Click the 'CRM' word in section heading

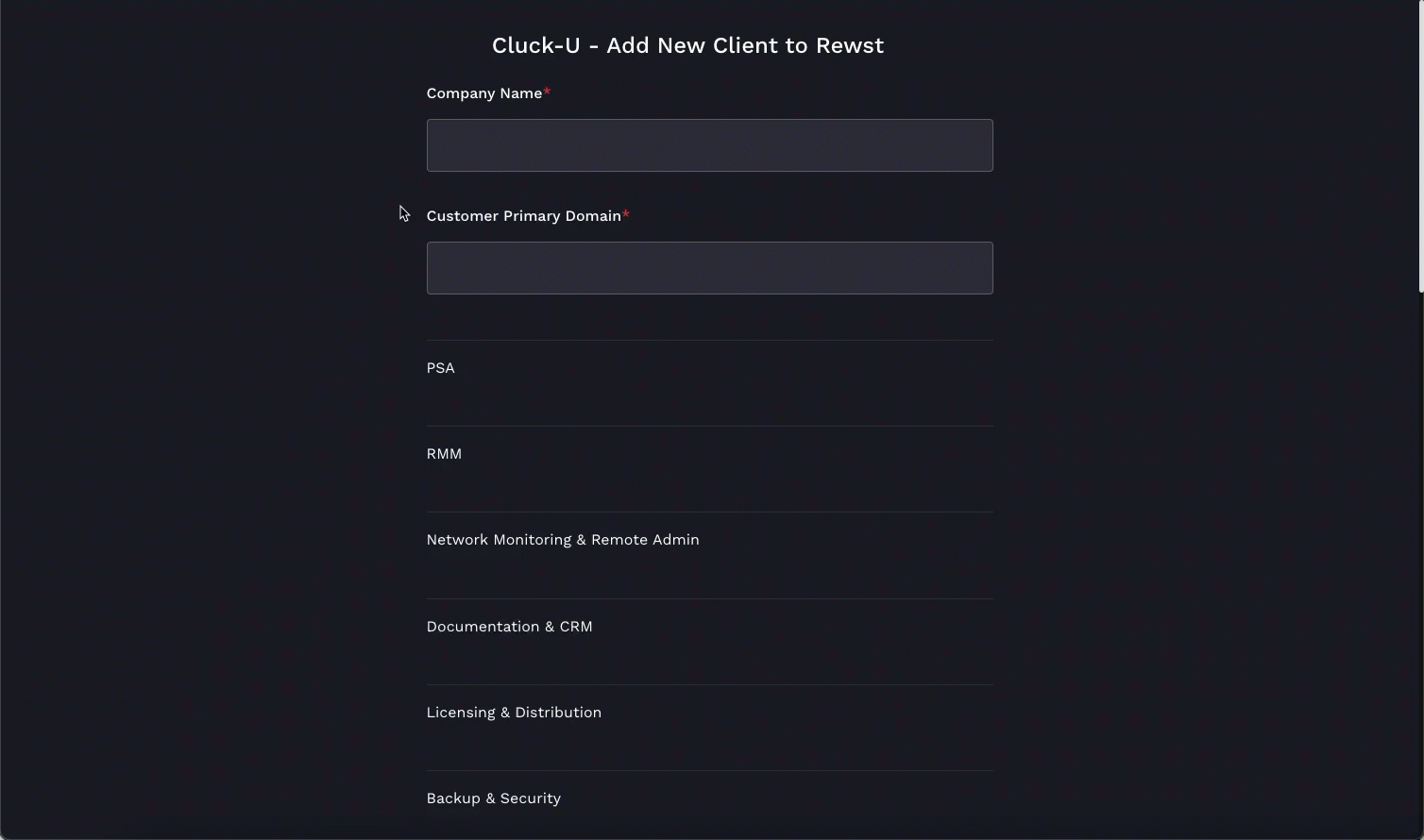click(576, 627)
